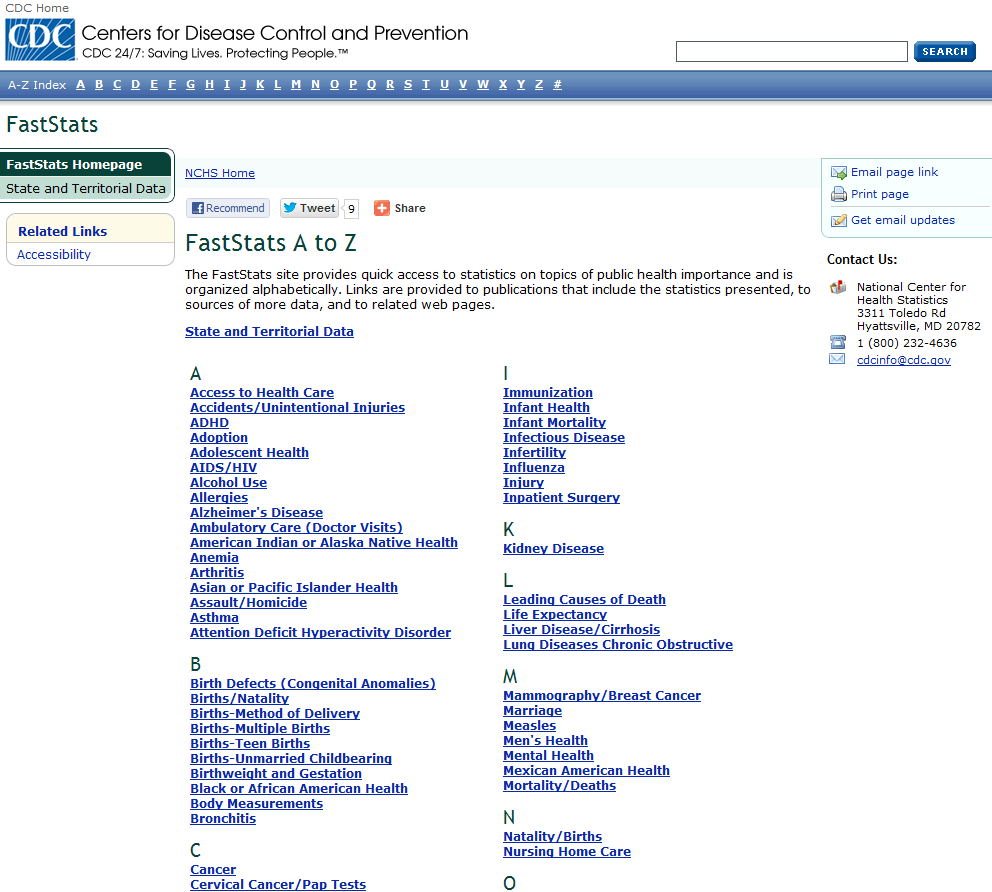Open American Indian or Alaska Native Health
This screenshot has width=992, height=892.
(x=324, y=543)
